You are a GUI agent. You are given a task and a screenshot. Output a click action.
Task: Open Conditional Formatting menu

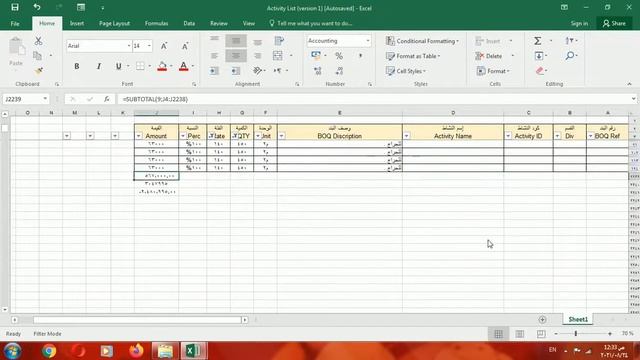point(422,41)
